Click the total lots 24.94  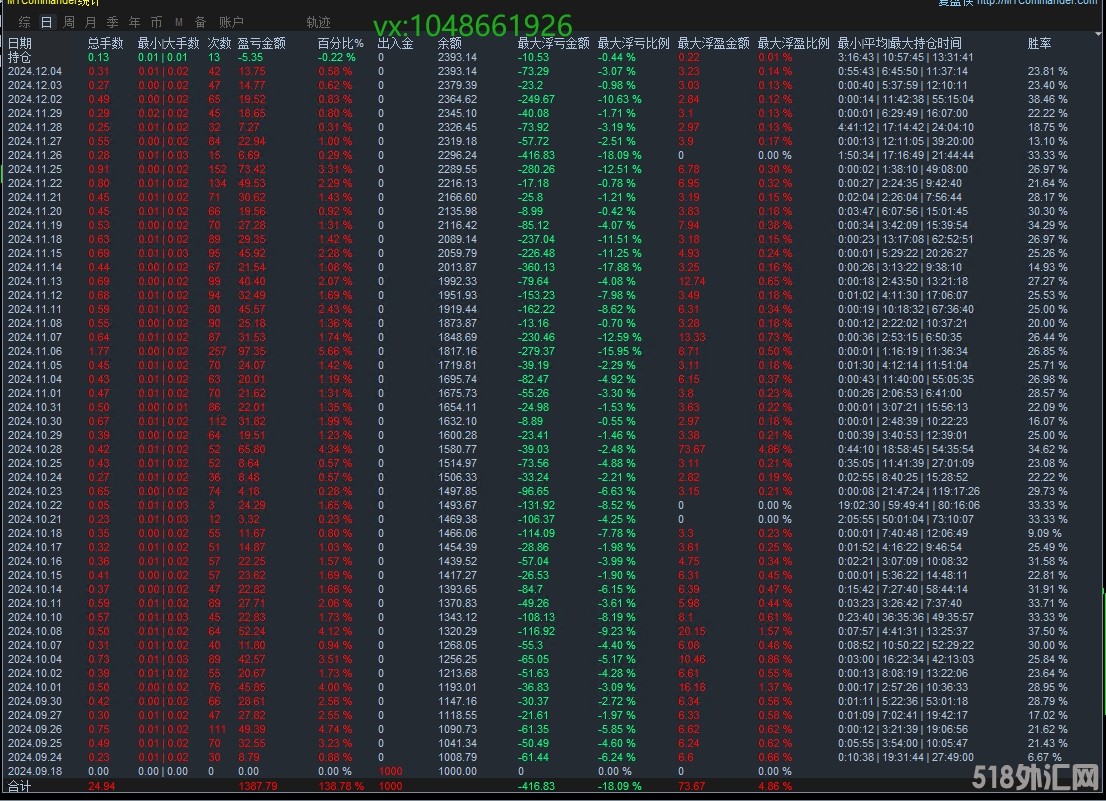tap(102, 786)
